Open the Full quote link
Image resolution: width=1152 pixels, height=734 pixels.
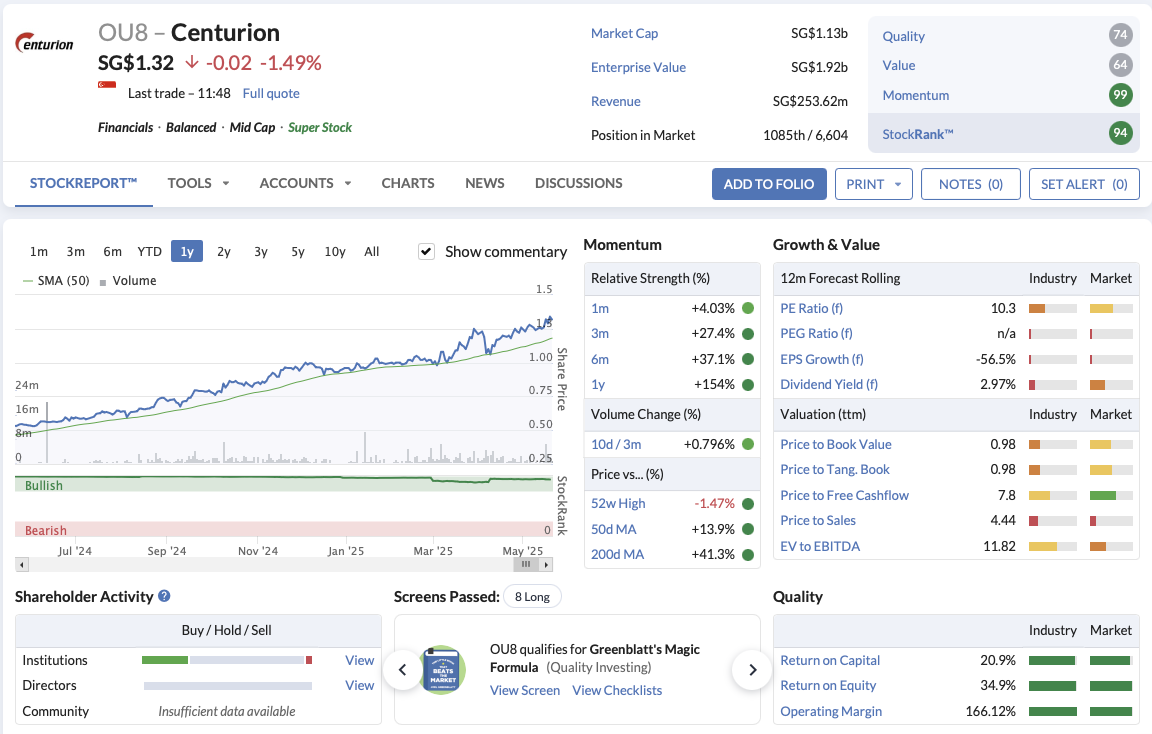[x=271, y=93]
